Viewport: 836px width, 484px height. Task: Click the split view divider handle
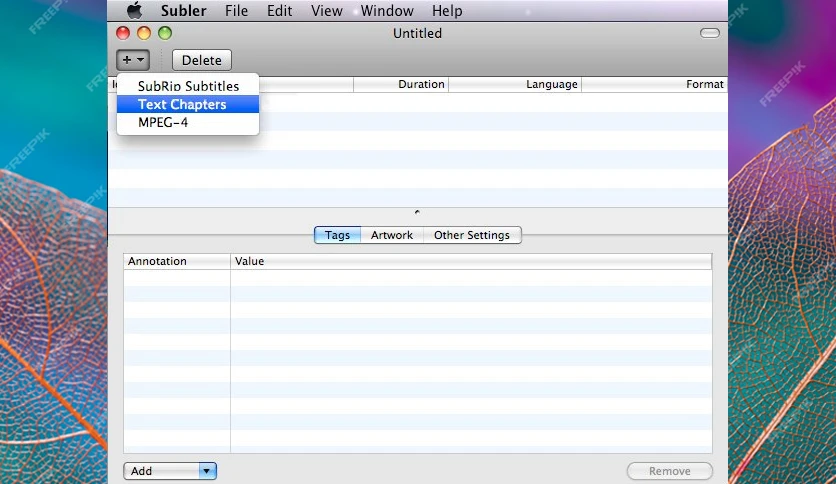tap(417, 212)
